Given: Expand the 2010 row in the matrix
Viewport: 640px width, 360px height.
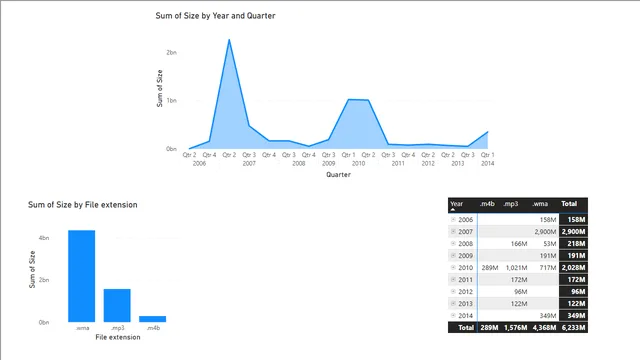Looking at the screenshot, I should click(x=453, y=268).
